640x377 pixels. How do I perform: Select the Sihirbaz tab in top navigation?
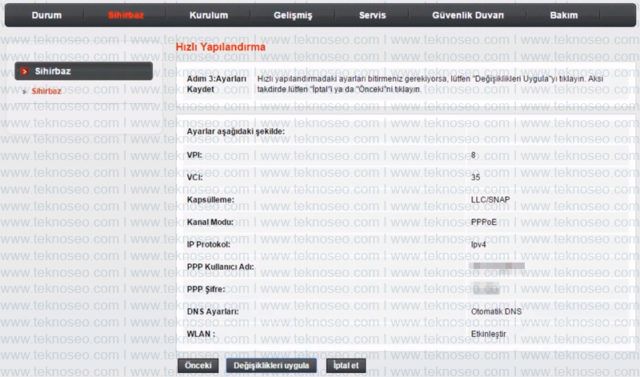click(126, 15)
